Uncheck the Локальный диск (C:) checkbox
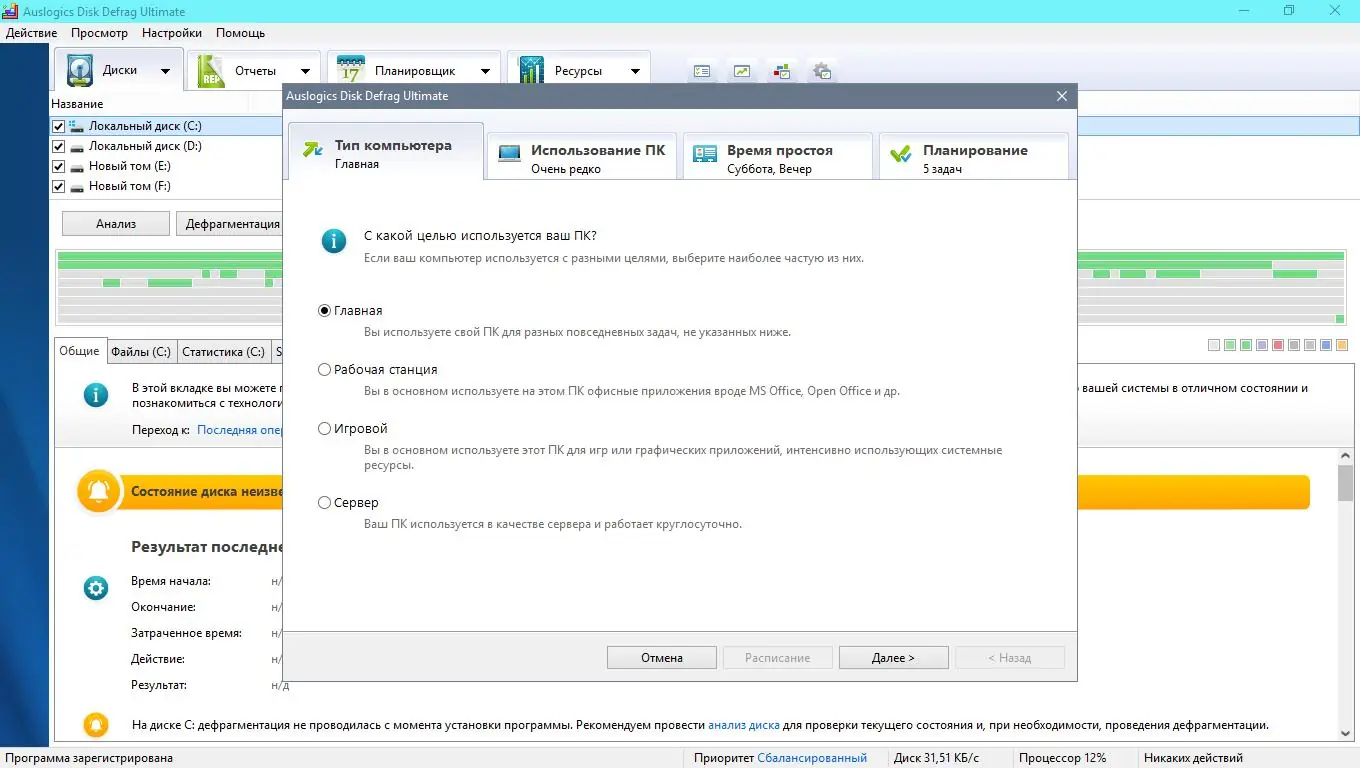Image resolution: width=1360 pixels, height=768 pixels. pyautogui.click(x=57, y=125)
